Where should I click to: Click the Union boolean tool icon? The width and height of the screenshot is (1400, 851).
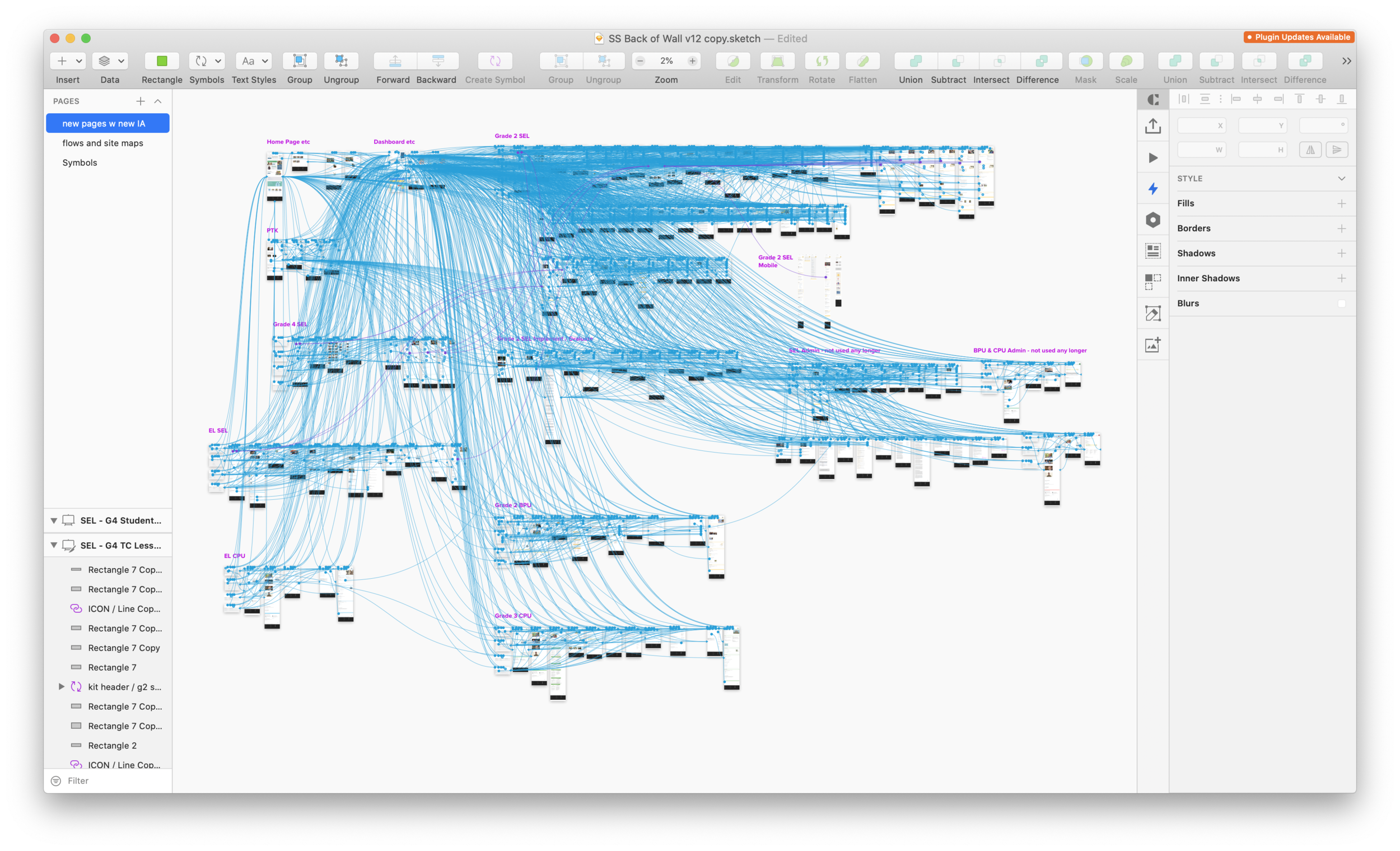[x=916, y=61]
